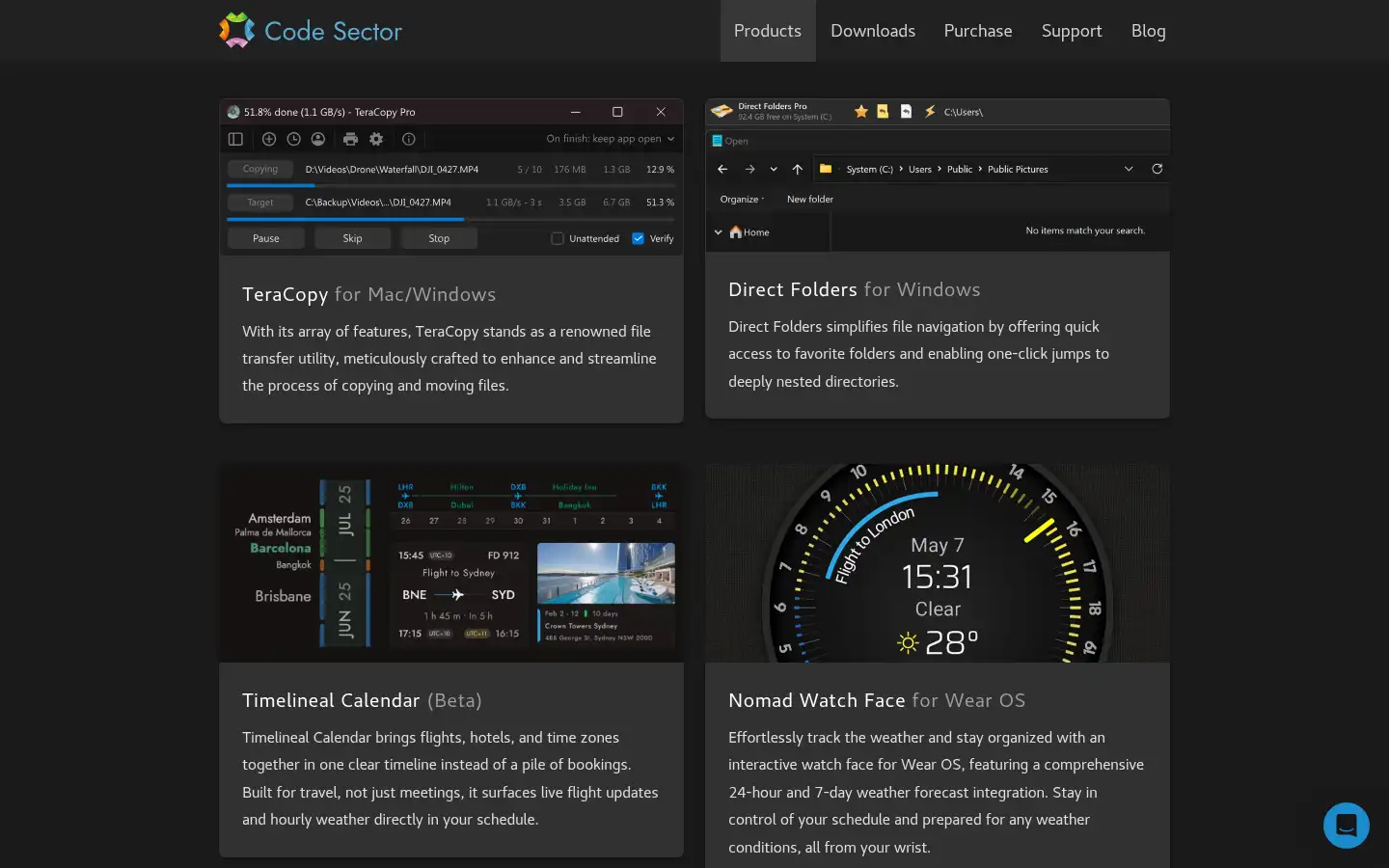The height and width of the screenshot is (868, 1389).
Task: Pause the TeraCopy transfer
Action: point(266,238)
